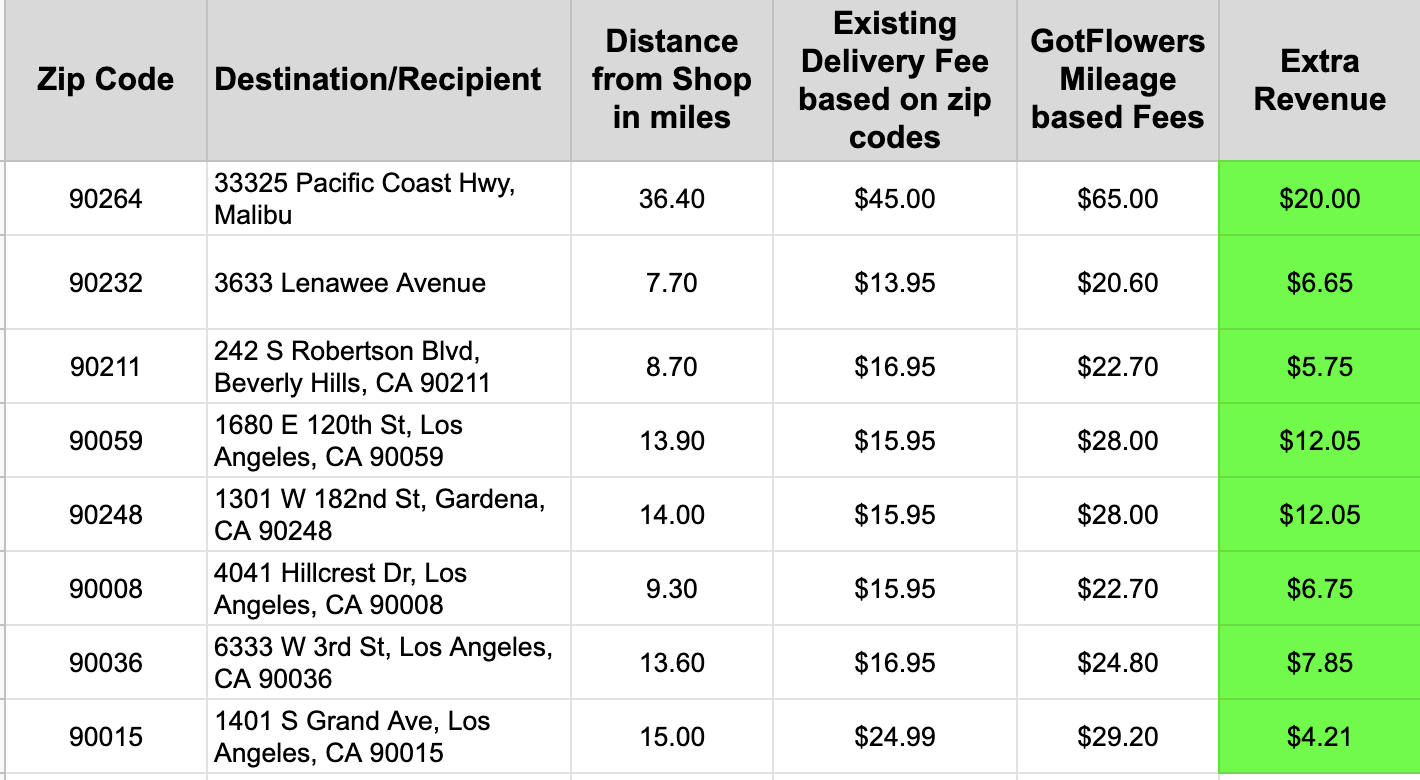Select the Destination/Recipient header cell
The height and width of the screenshot is (780, 1420).
point(378,80)
